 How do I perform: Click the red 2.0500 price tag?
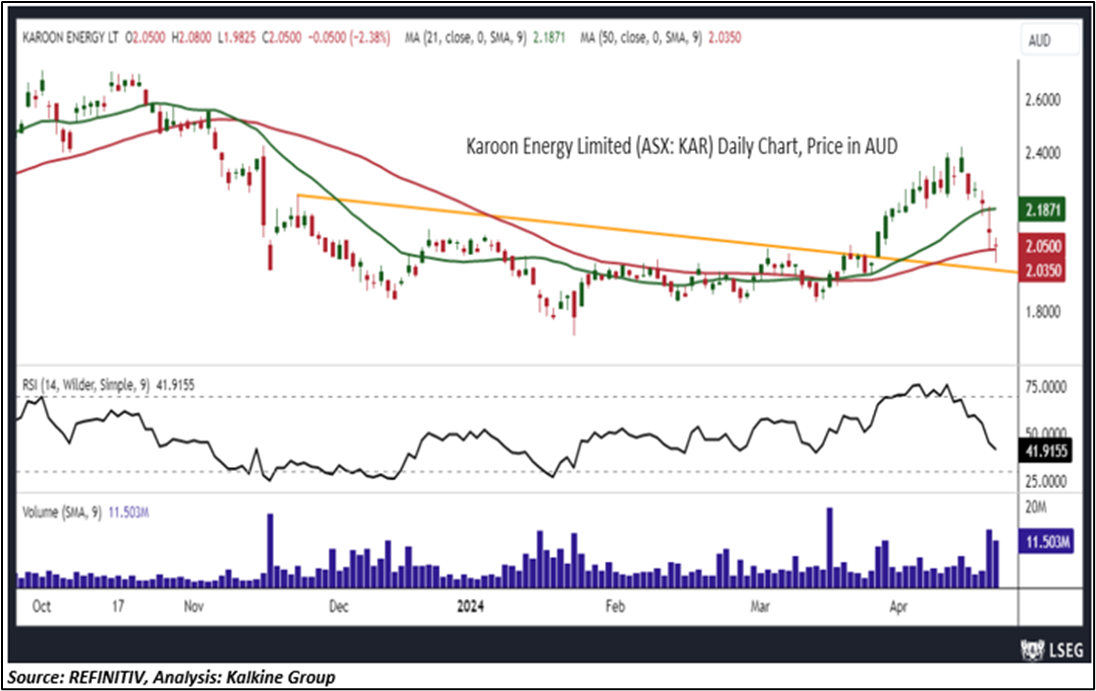[x=1044, y=247]
